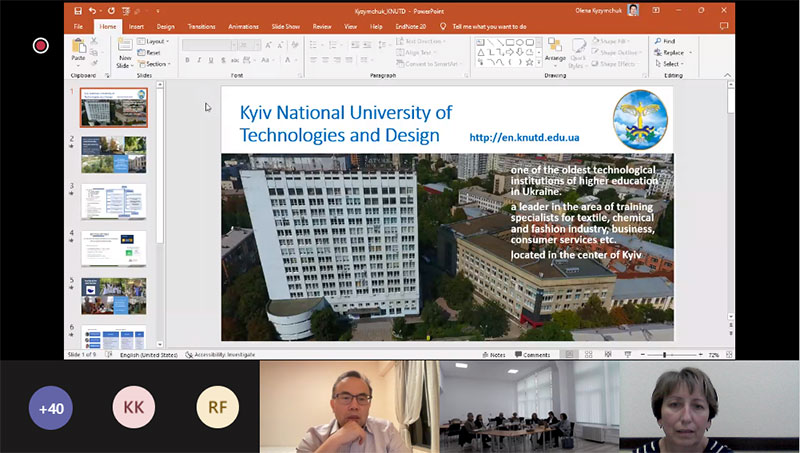800x453 pixels.
Task: Open Comments from the status bar
Action: 532,355
